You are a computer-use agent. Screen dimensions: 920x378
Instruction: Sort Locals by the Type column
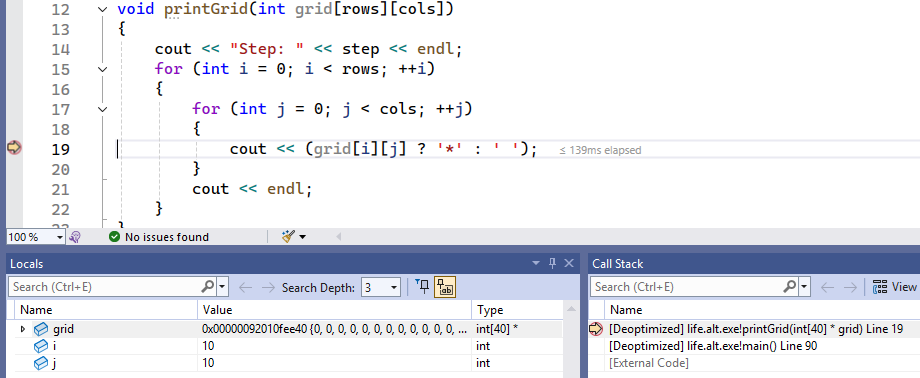click(516, 310)
